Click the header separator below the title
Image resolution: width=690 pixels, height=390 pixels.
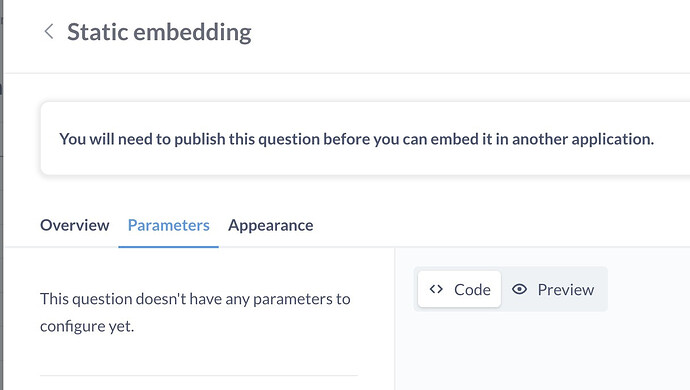(x=347, y=73)
